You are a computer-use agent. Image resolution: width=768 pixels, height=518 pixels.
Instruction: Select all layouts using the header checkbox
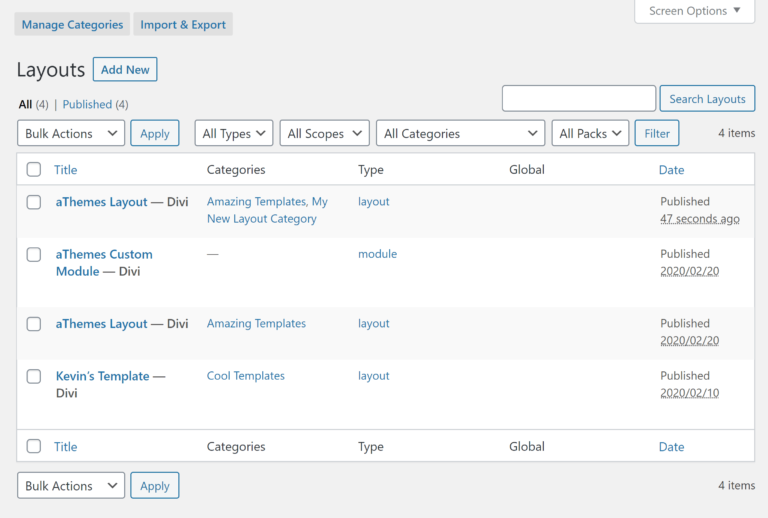coord(34,170)
